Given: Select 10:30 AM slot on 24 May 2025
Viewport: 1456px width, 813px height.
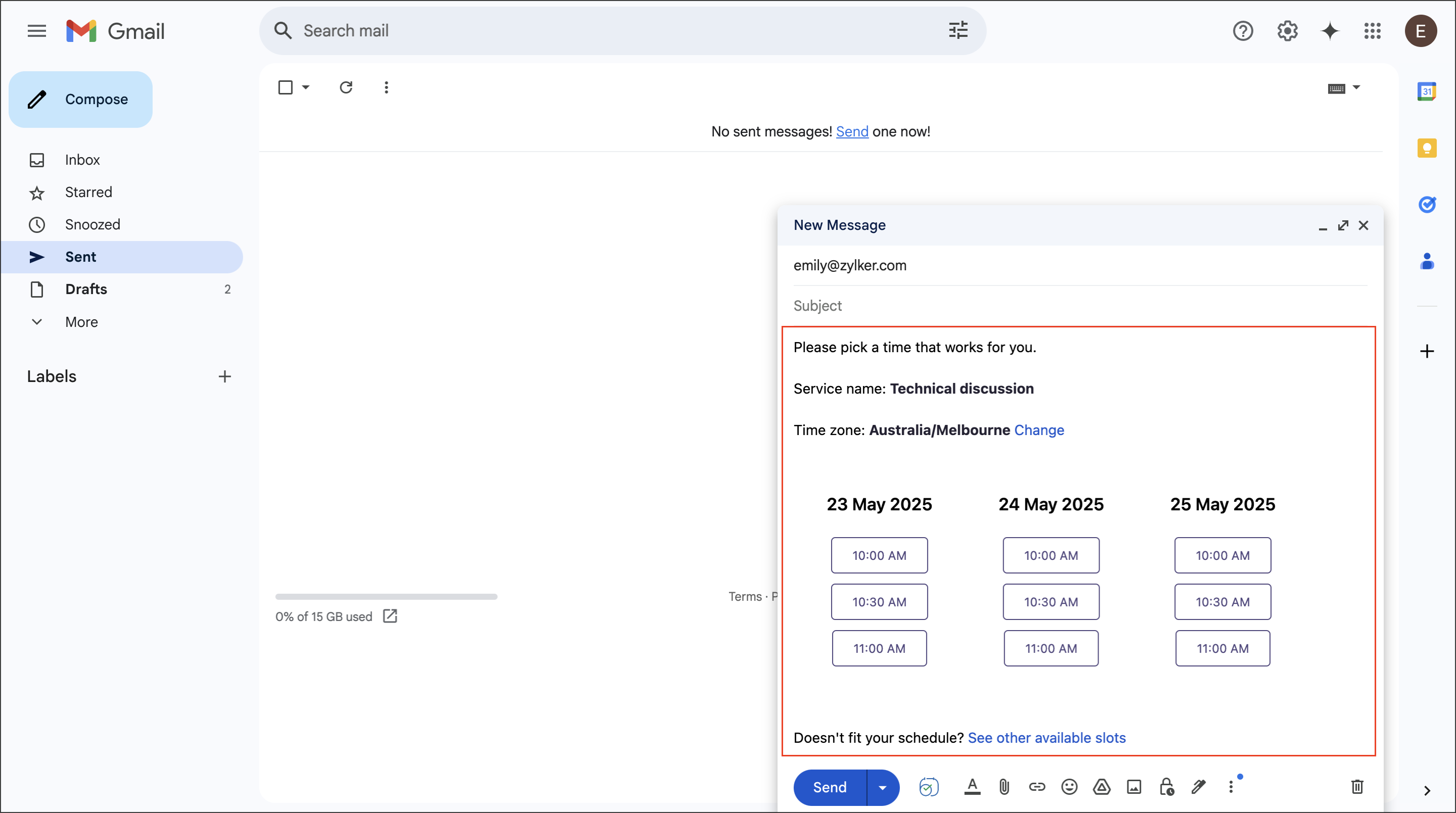Looking at the screenshot, I should click(1051, 602).
